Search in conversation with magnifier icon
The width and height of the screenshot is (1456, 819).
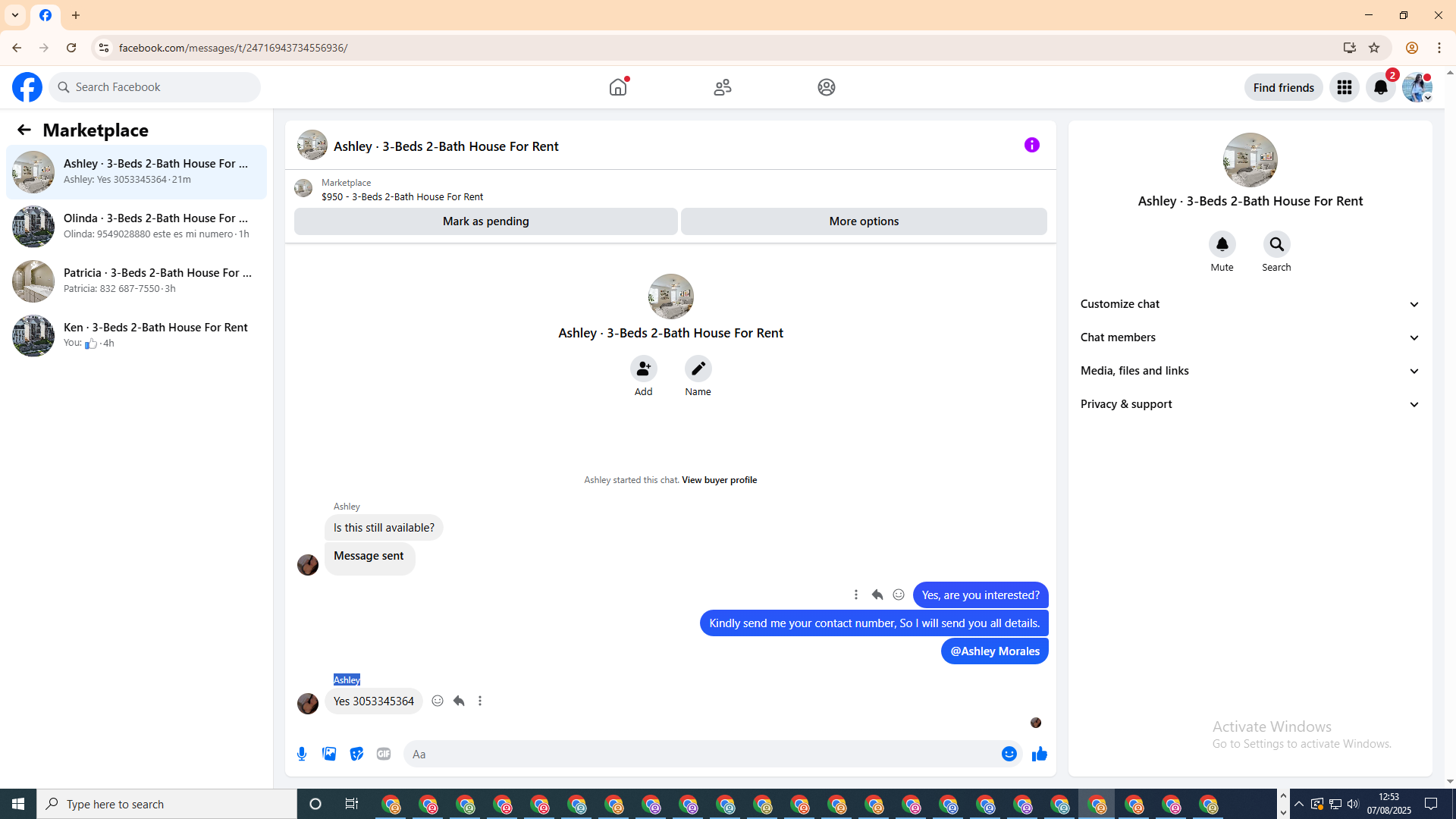pyautogui.click(x=1276, y=244)
